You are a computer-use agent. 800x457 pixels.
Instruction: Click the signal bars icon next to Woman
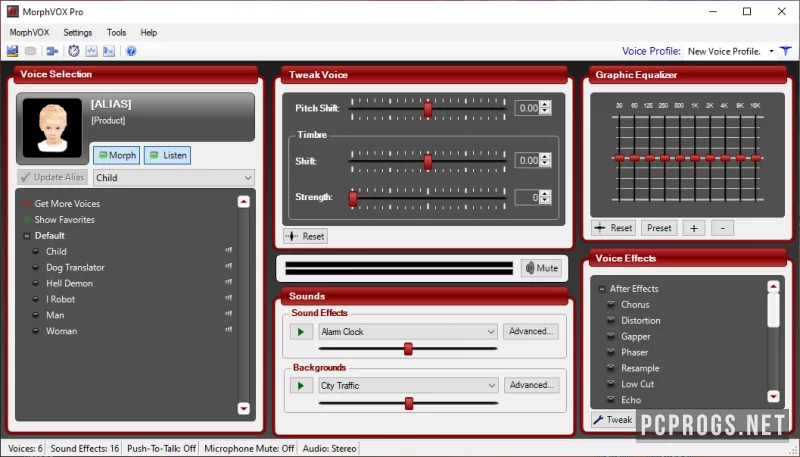click(x=229, y=329)
